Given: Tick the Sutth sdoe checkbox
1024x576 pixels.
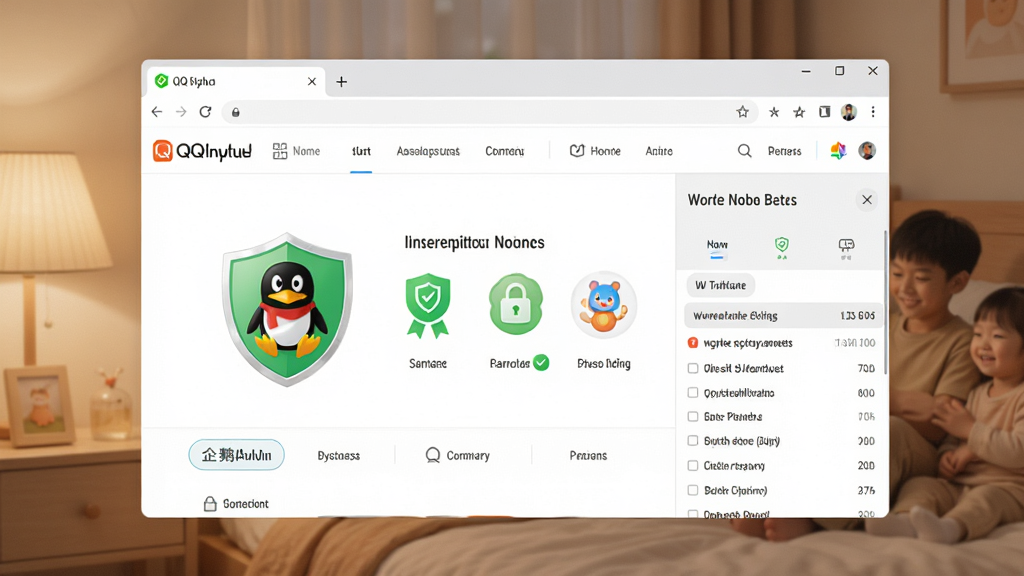Looking at the screenshot, I should click(693, 441).
